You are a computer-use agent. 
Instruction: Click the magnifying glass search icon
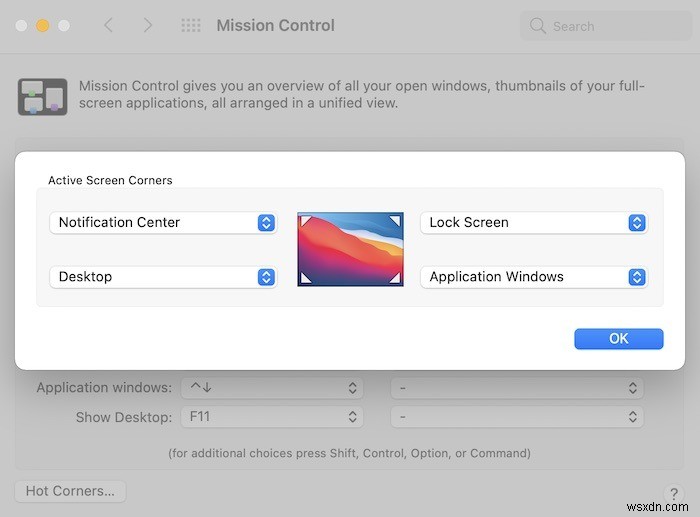click(538, 26)
